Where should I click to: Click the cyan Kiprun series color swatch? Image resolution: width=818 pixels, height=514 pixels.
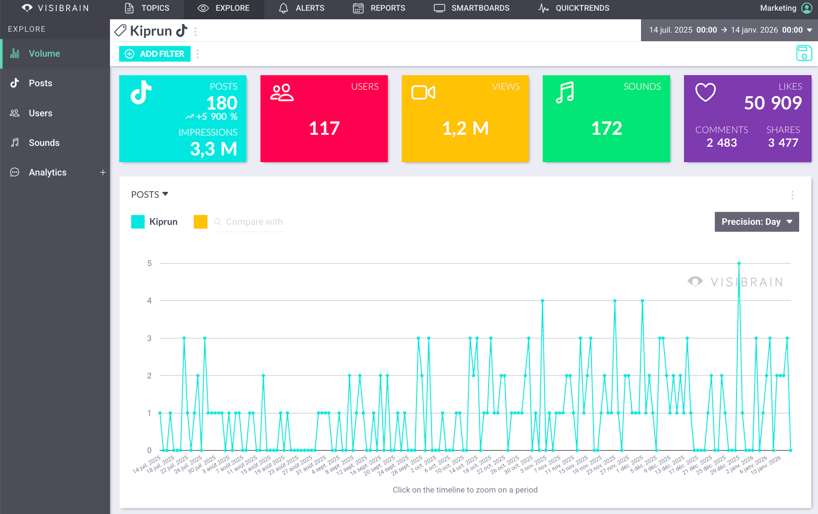138,222
